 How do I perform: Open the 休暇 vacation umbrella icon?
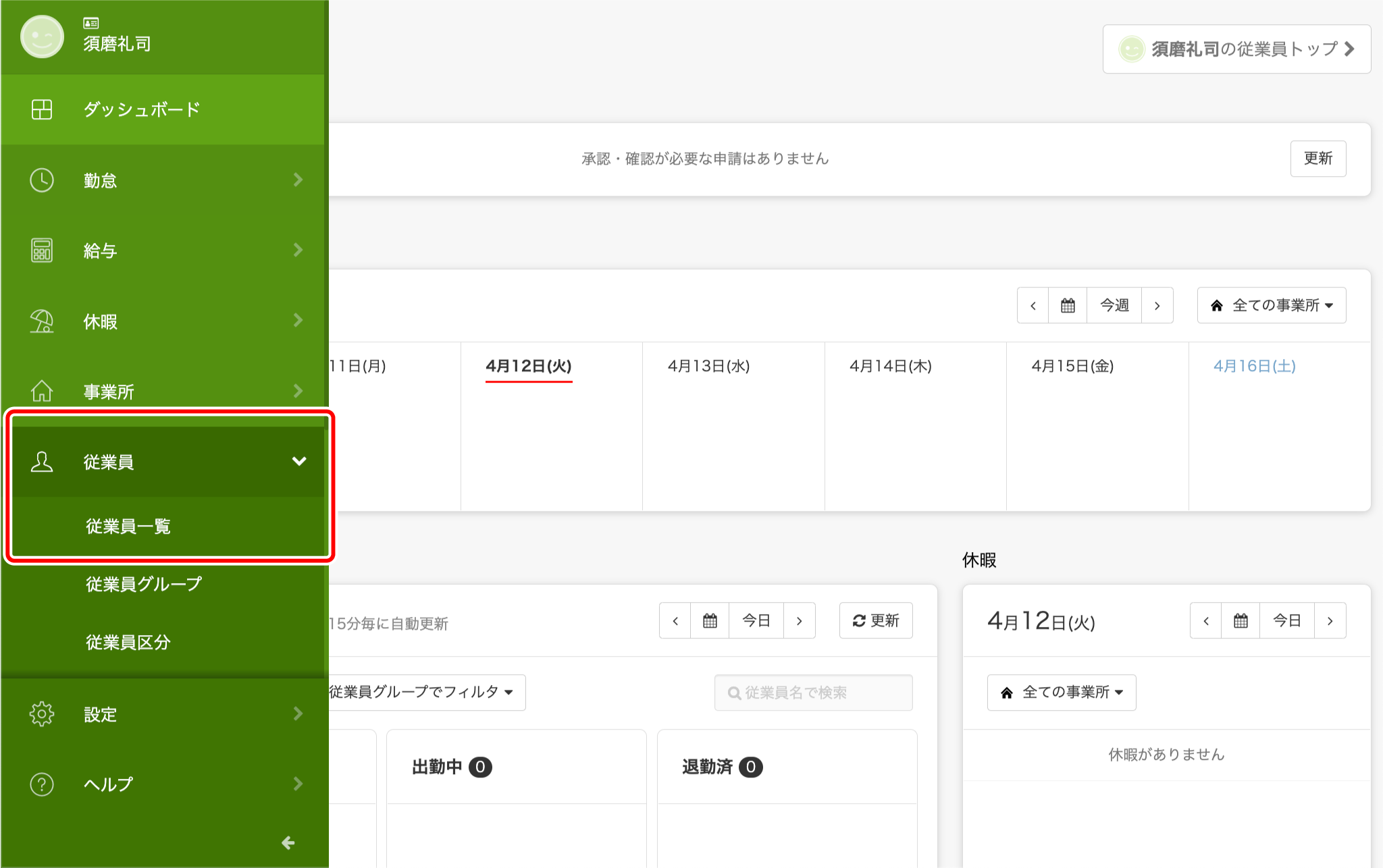coord(41,321)
